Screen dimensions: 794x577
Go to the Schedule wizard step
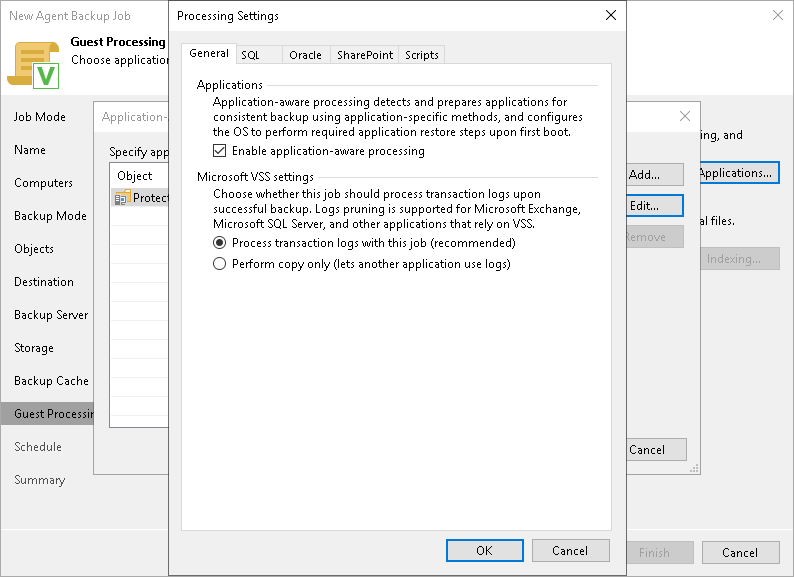coord(38,447)
